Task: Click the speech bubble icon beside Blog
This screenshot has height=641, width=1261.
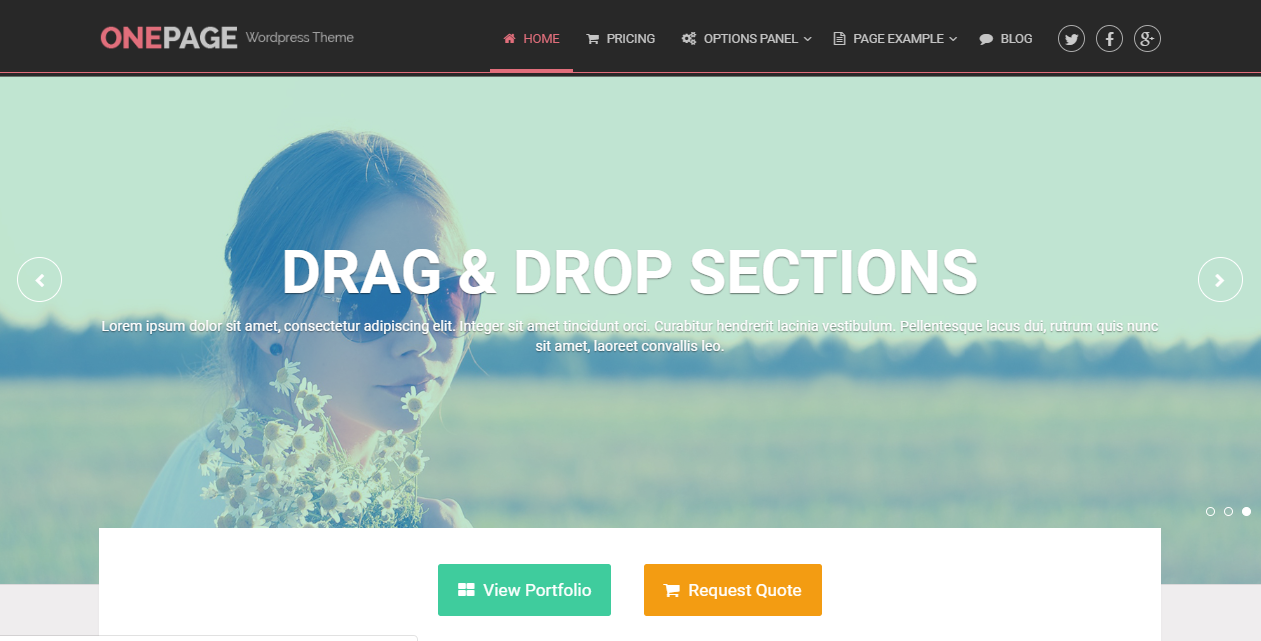Action: [986, 39]
